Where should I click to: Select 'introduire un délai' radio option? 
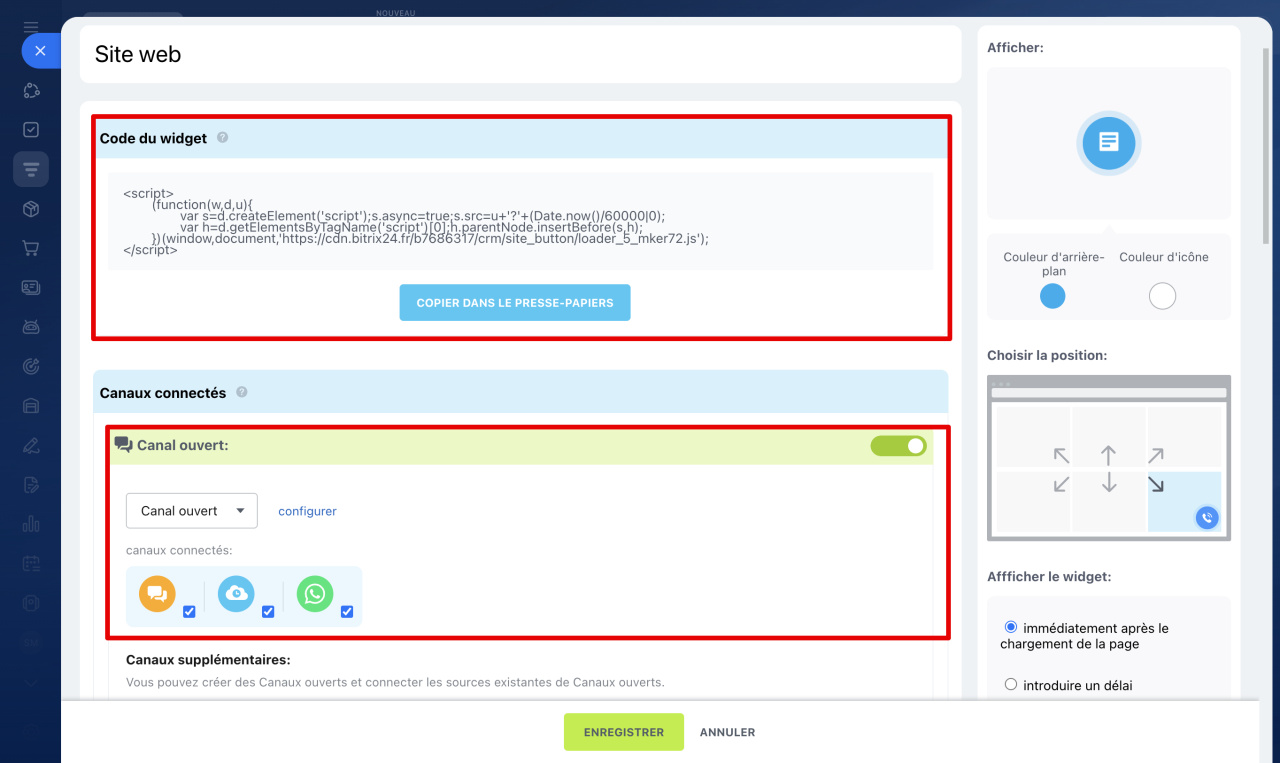point(1011,685)
